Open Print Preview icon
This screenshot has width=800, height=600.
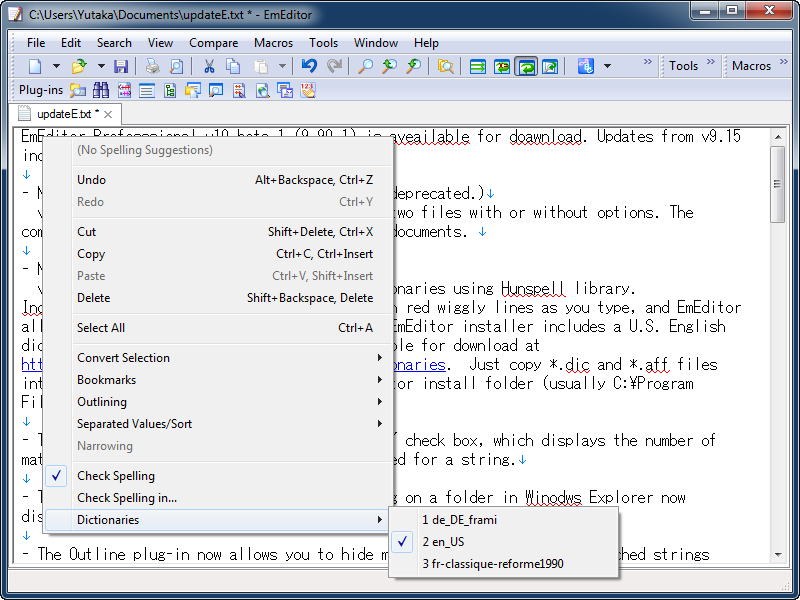[177, 66]
